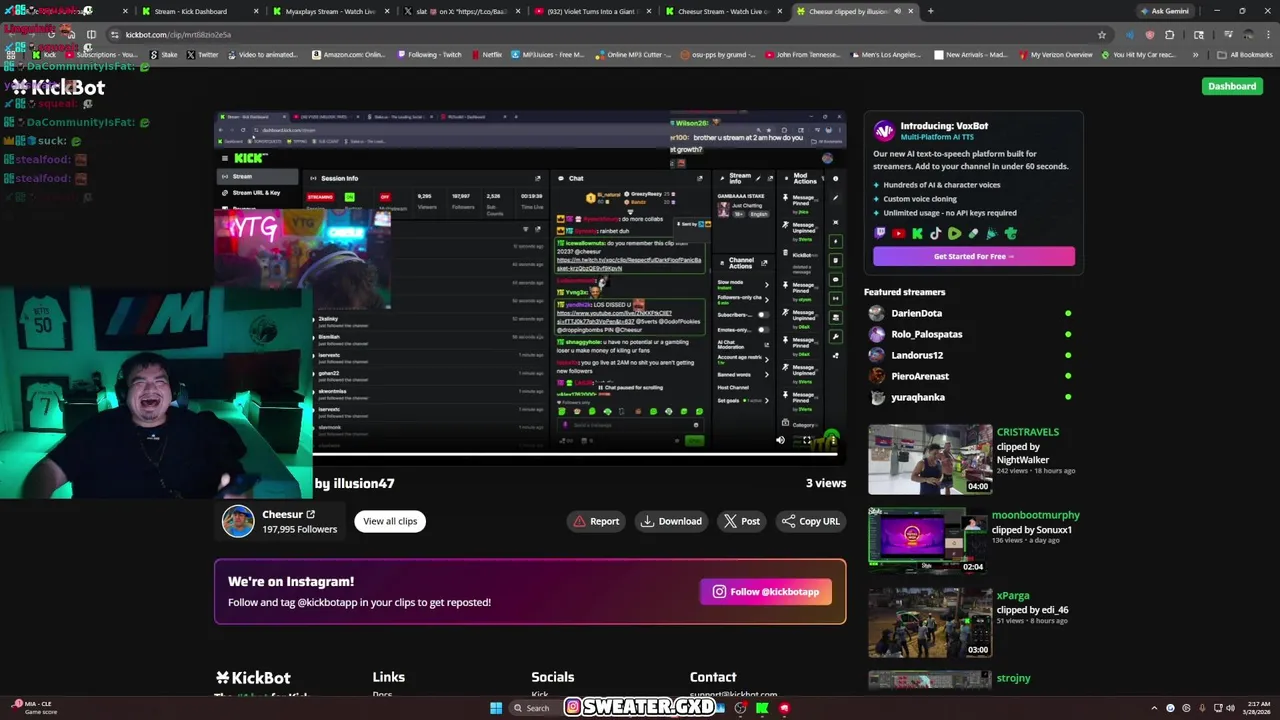1280x720 pixels.
Task: Open the Stake bookmark
Action: pyautogui.click(x=163, y=55)
